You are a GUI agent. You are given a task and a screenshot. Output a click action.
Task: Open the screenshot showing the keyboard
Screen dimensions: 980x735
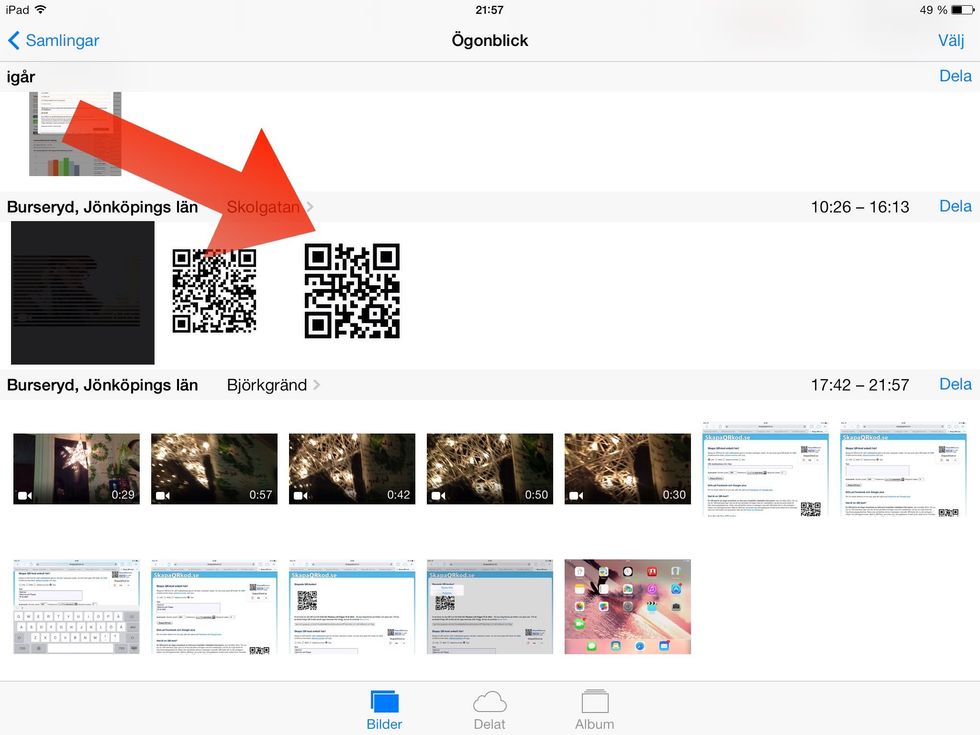[x=76, y=607]
